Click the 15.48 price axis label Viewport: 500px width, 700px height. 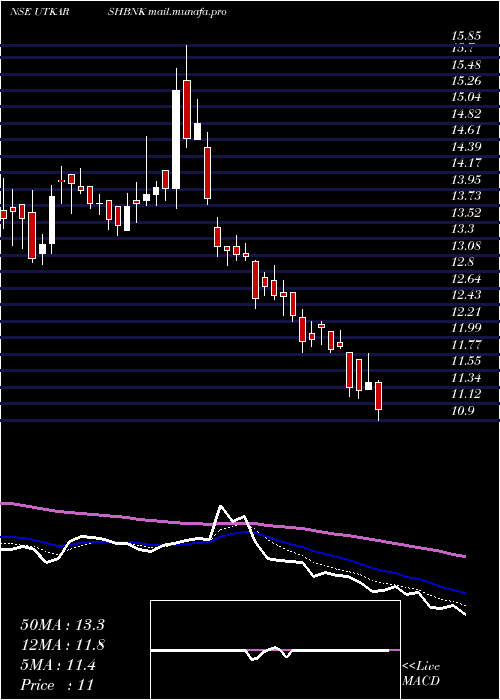click(x=466, y=65)
